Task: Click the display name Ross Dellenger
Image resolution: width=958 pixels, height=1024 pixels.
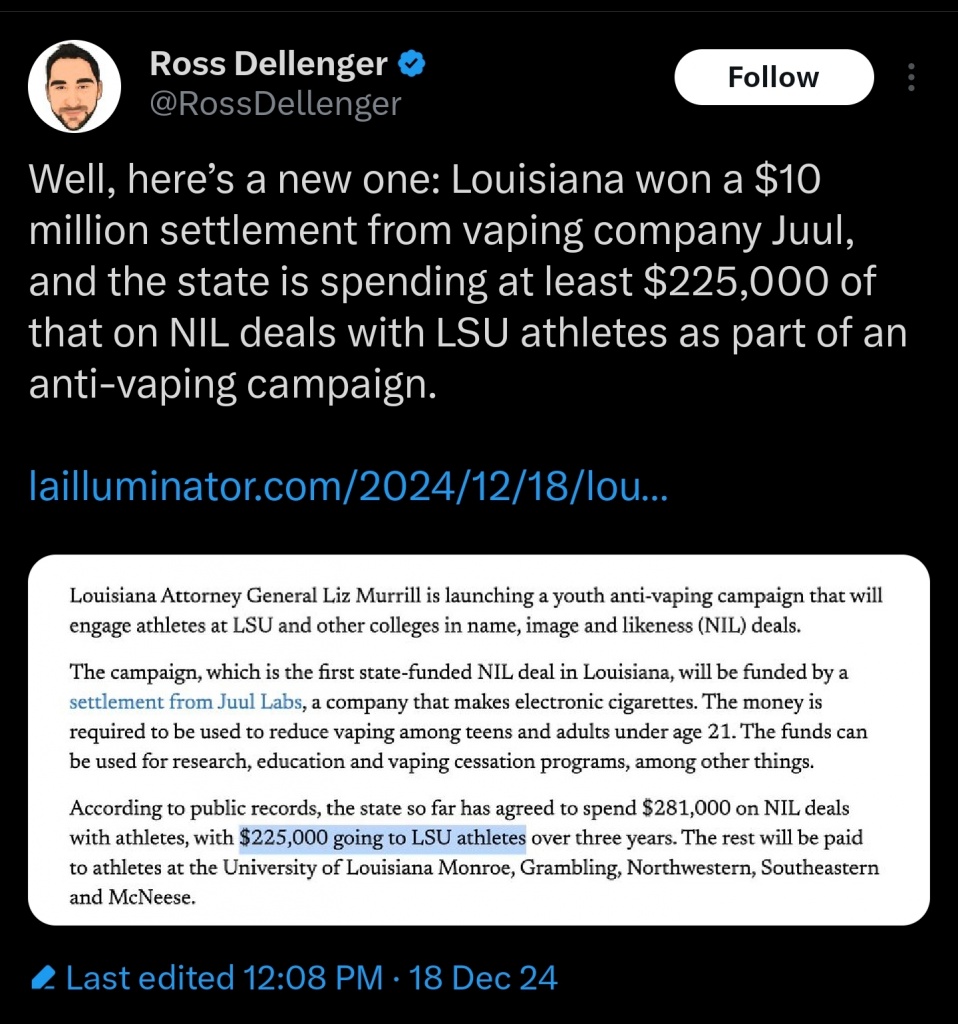Action: (x=268, y=65)
